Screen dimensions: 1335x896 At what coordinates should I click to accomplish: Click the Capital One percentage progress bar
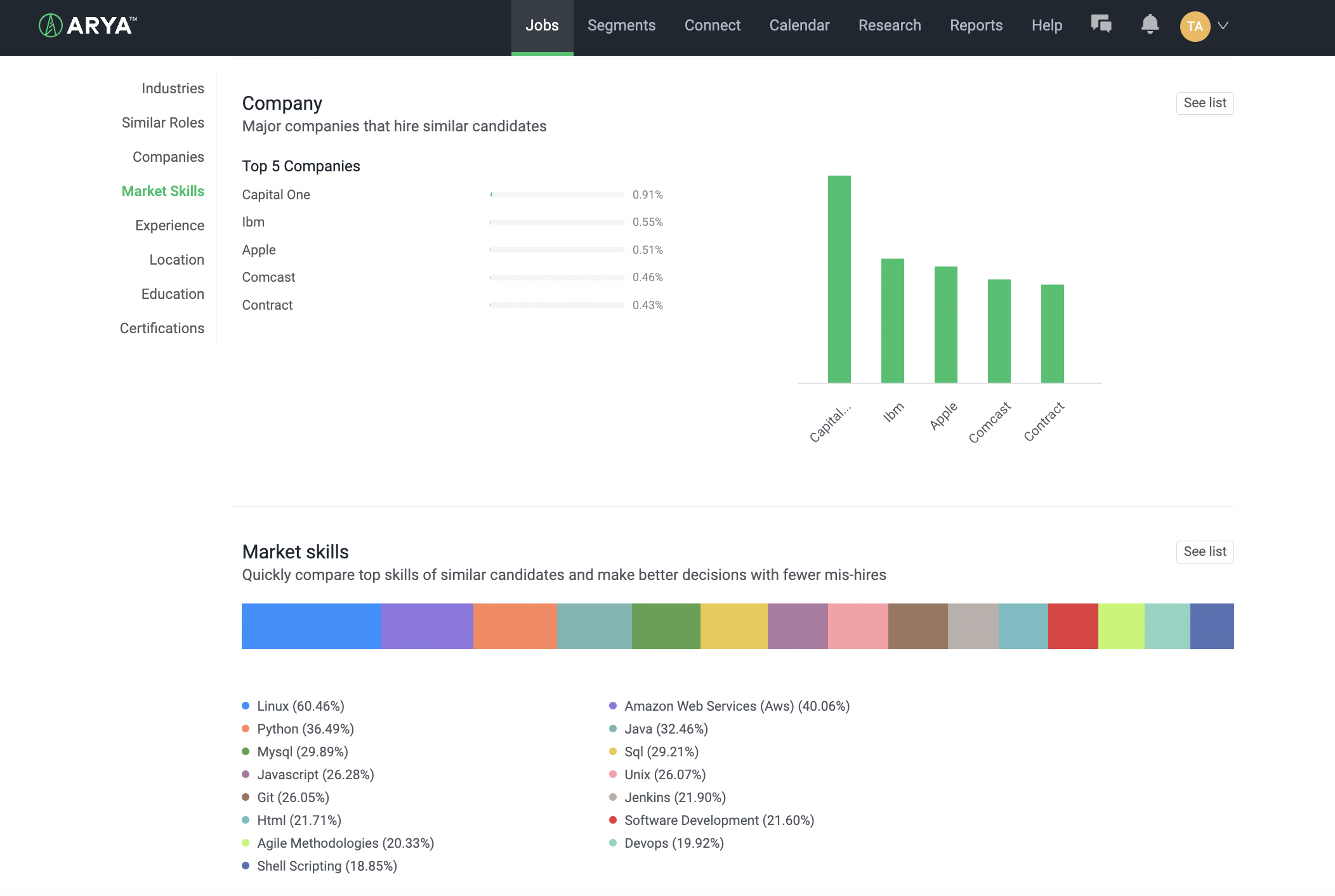click(557, 195)
